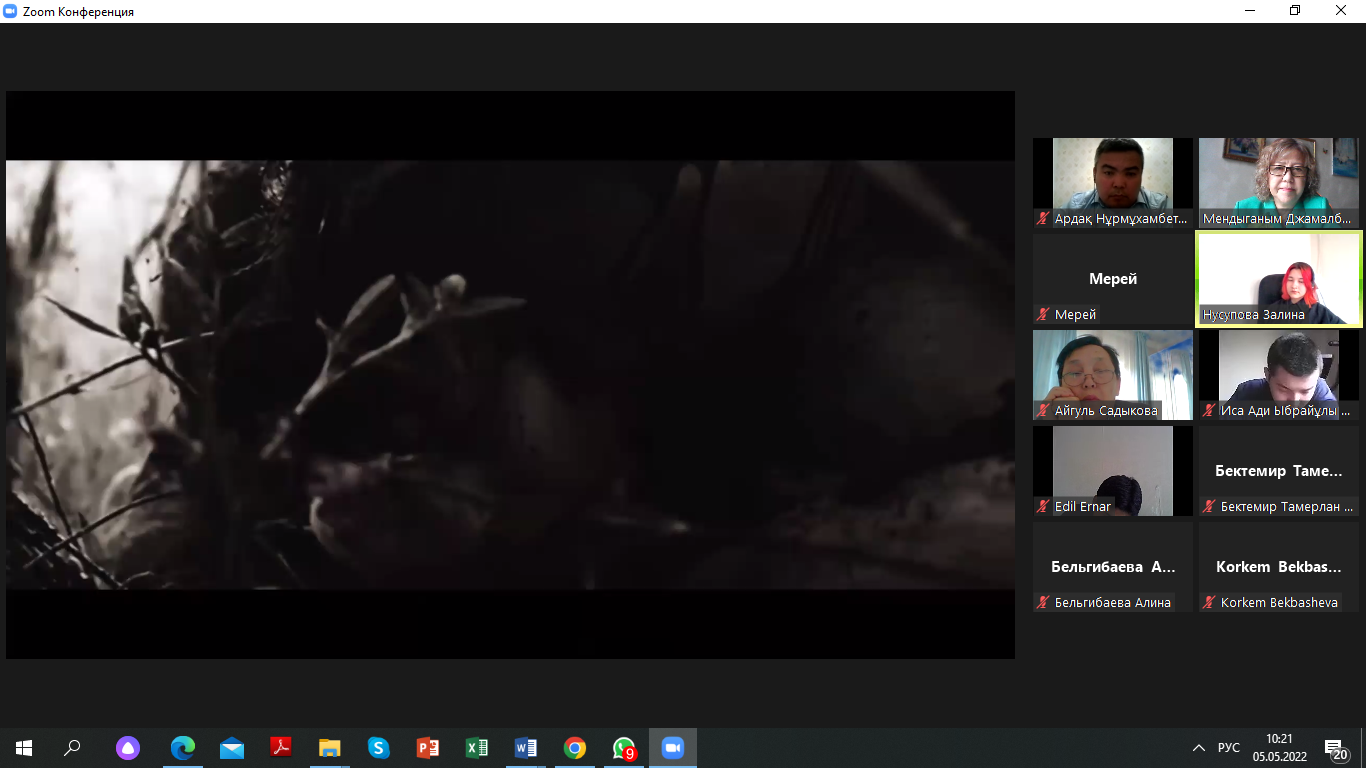Open Windows Start menu
1366x768 pixels.
point(24,748)
